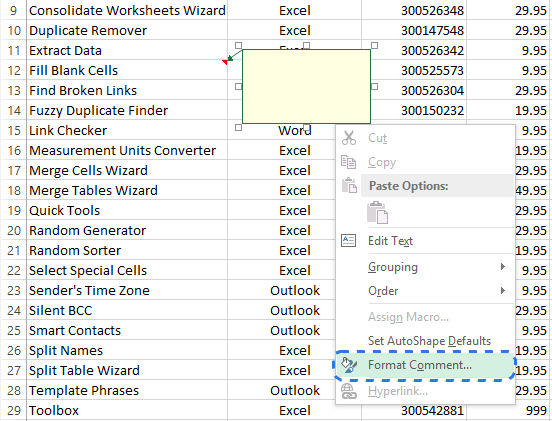Select cell 'Measurement Units Converter'

[127, 150]
